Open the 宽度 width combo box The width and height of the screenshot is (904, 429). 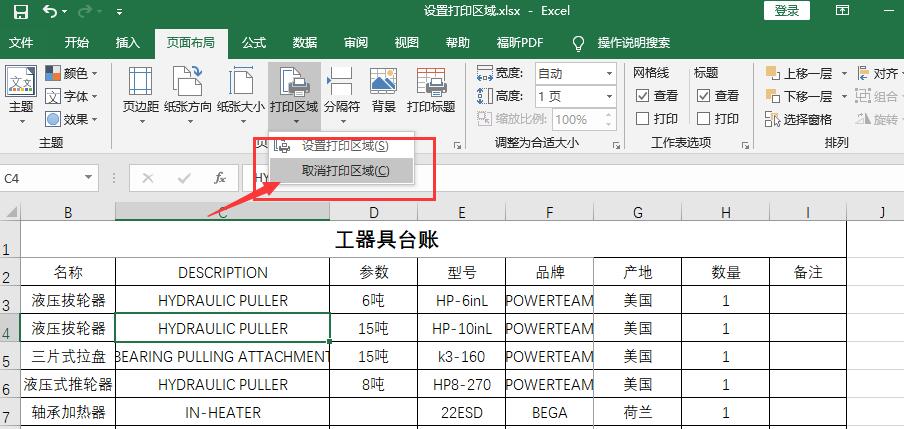(575, 73)
